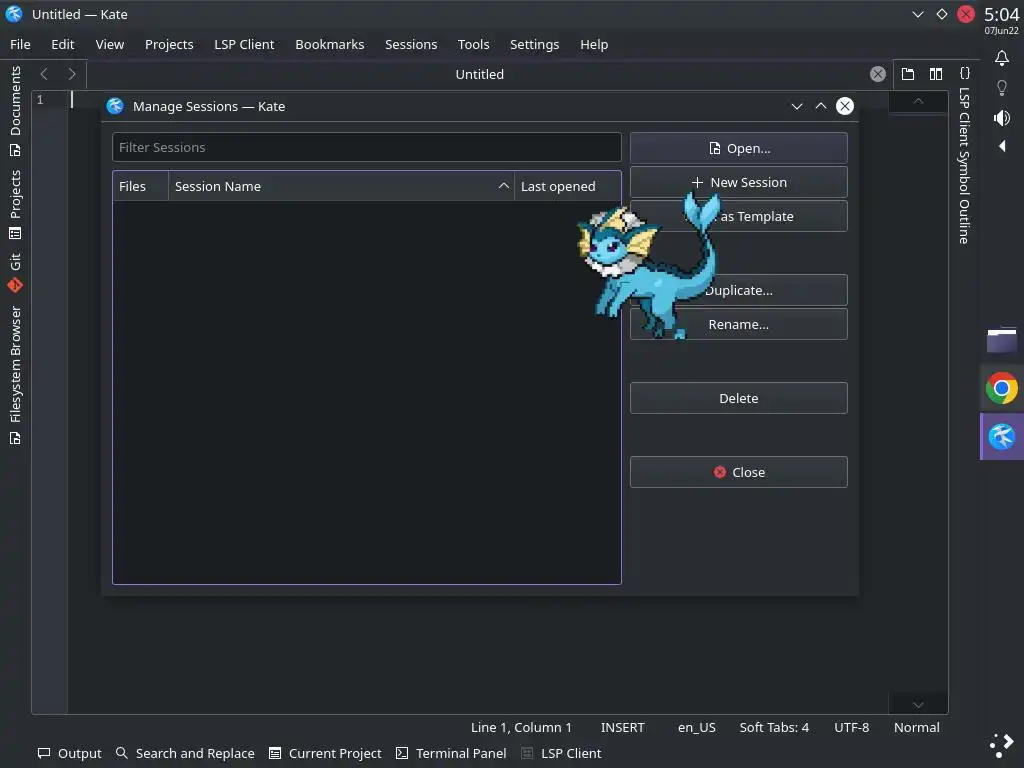This screenshot has height=768, width=1024.
Task: Create a New Session
Action: click(739, 182)
